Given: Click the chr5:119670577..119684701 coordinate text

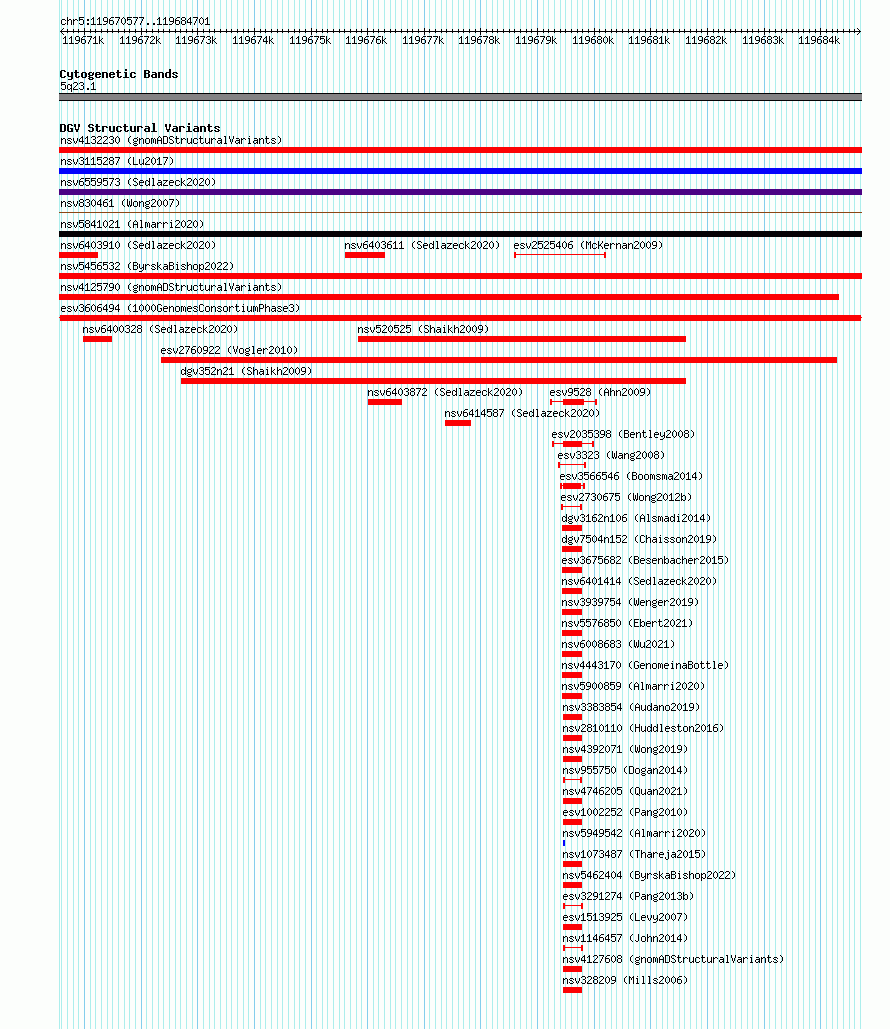Looking at the screenshot, I should (135, 22).
